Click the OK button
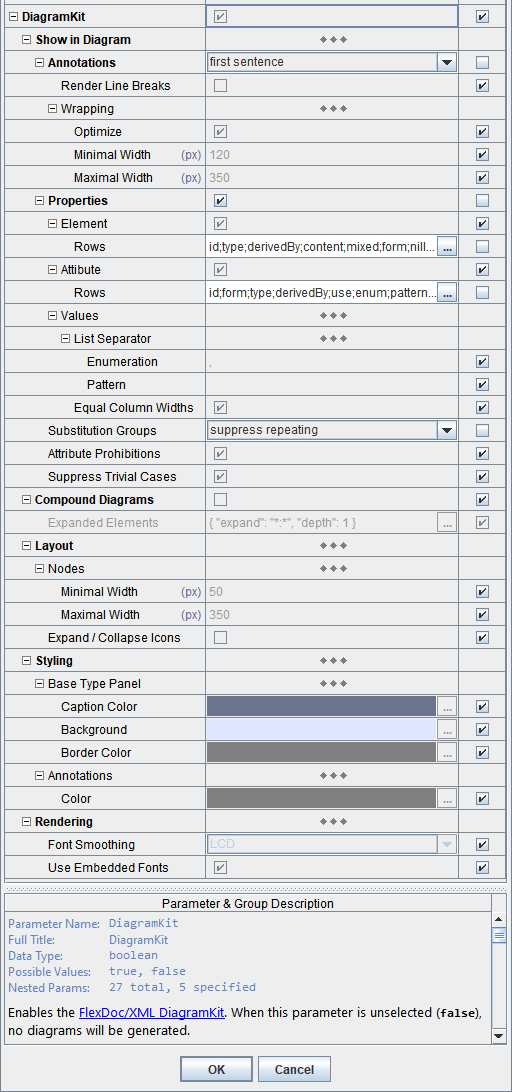512x1092 pixels. tap(216, 1070)
